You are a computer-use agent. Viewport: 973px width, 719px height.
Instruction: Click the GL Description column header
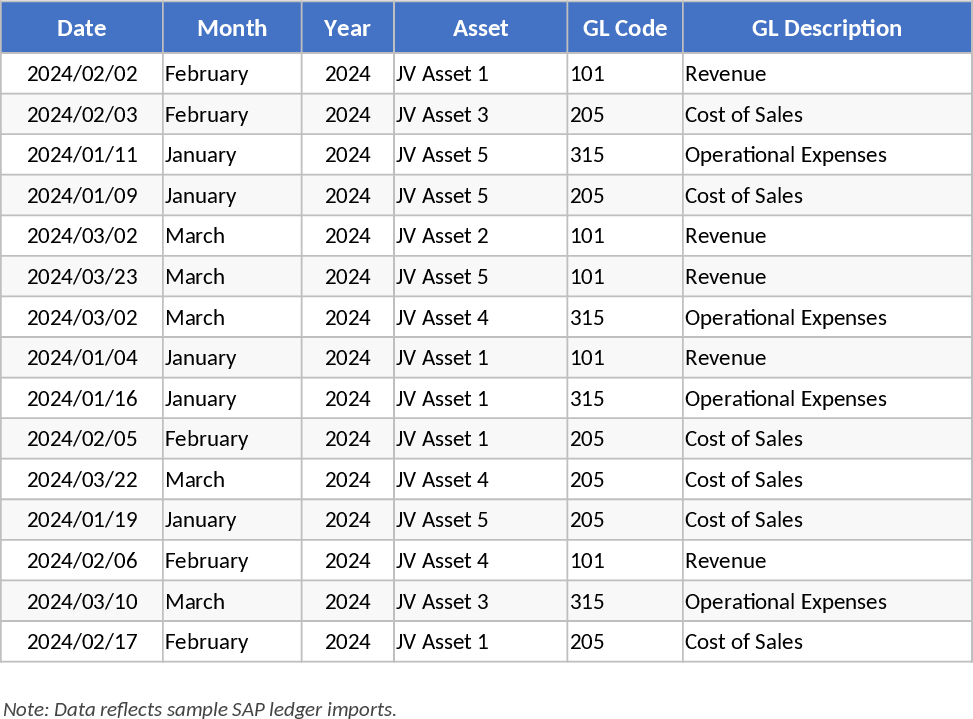(827, 28)
